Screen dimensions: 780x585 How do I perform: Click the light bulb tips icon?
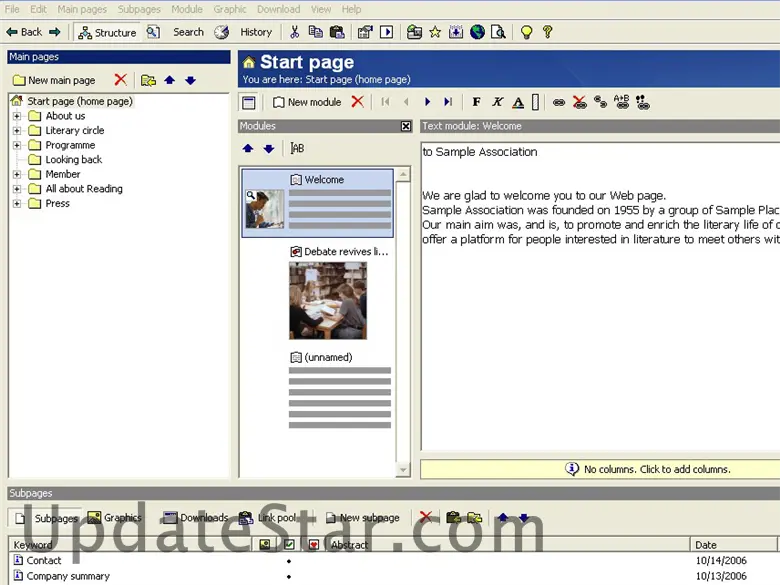[526, 32]
